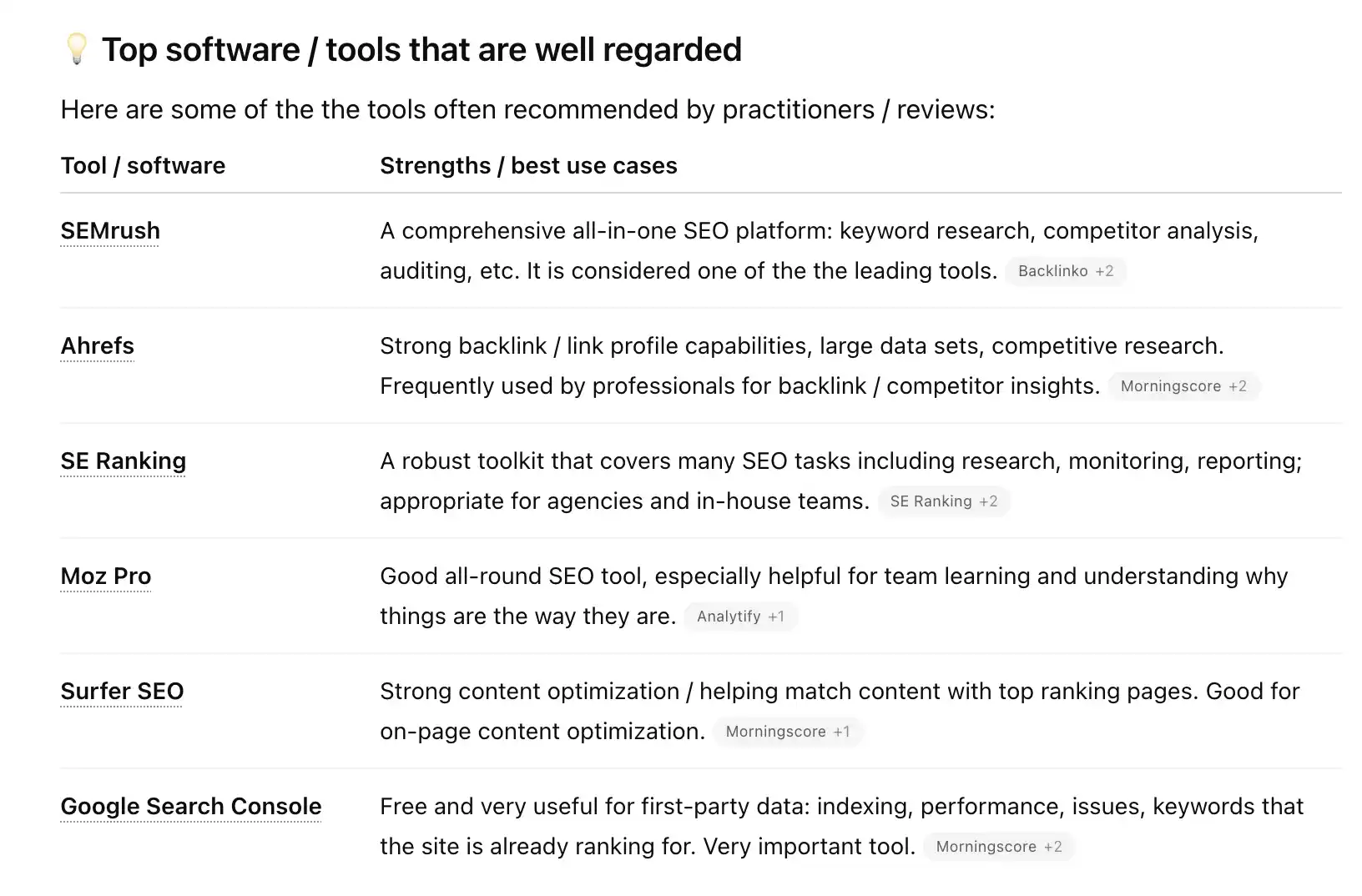
Task: Click the Moz Pro description text
Action: point(833,576)
